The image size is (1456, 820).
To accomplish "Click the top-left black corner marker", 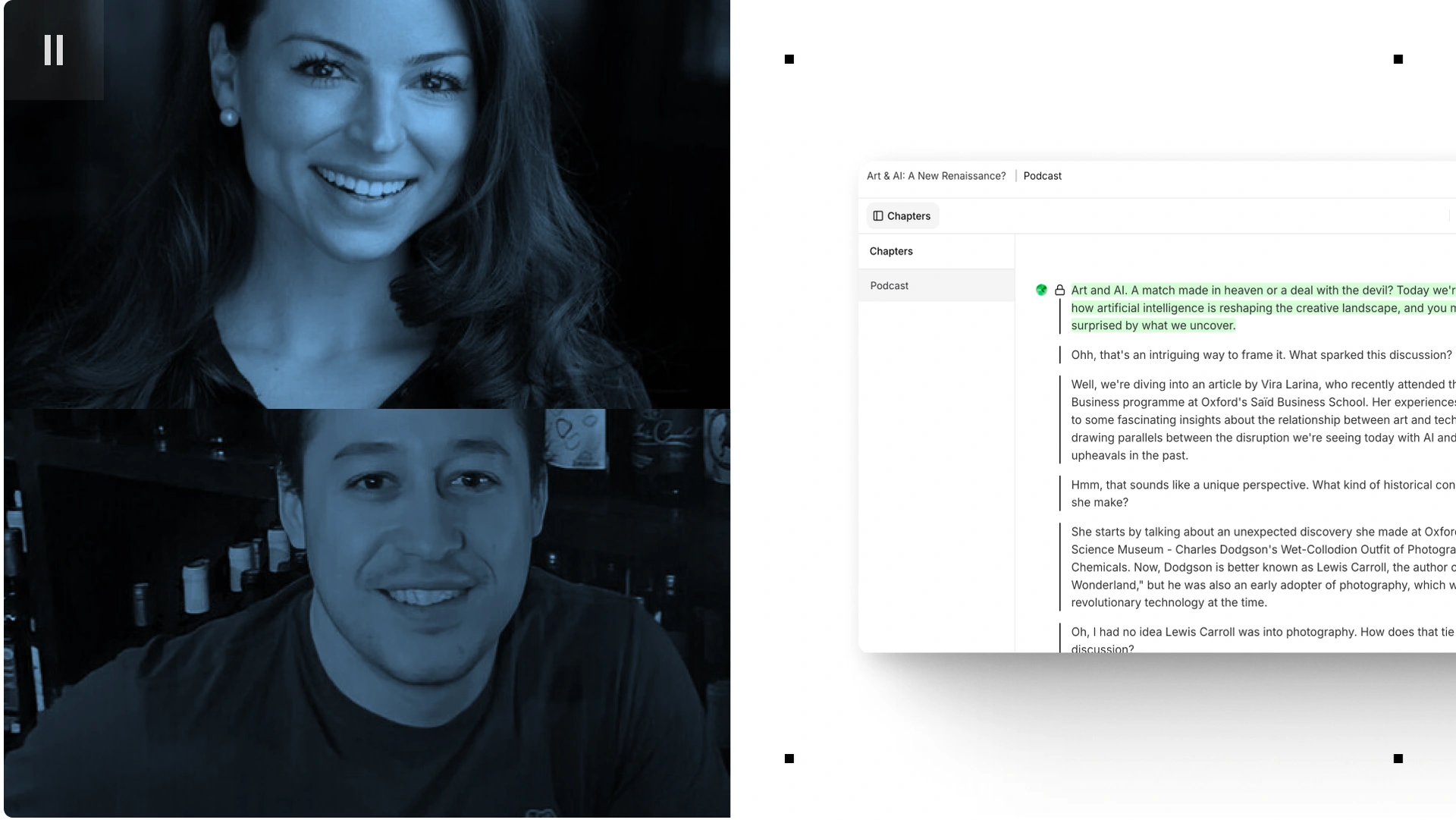I will pos(789,59).
